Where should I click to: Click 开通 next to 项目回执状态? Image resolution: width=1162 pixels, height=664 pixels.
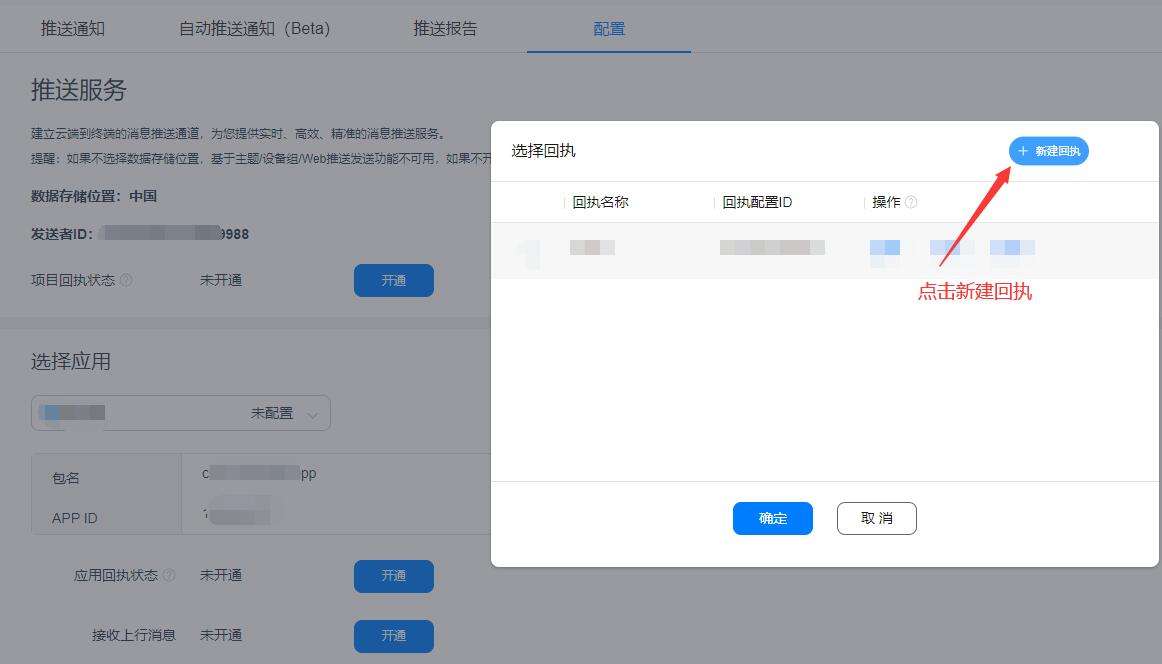[394, 281]
